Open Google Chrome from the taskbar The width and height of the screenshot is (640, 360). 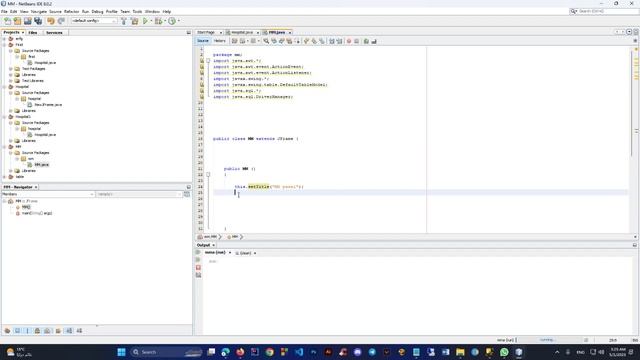(269, 352)
